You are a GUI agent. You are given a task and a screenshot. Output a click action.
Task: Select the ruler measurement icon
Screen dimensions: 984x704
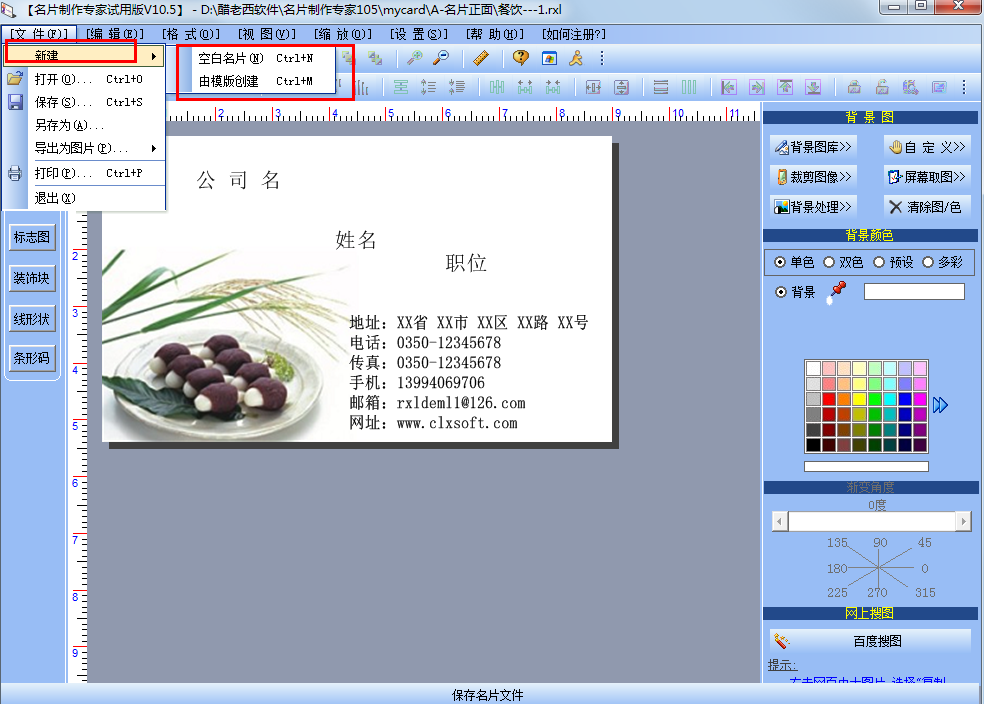(481, 58)
